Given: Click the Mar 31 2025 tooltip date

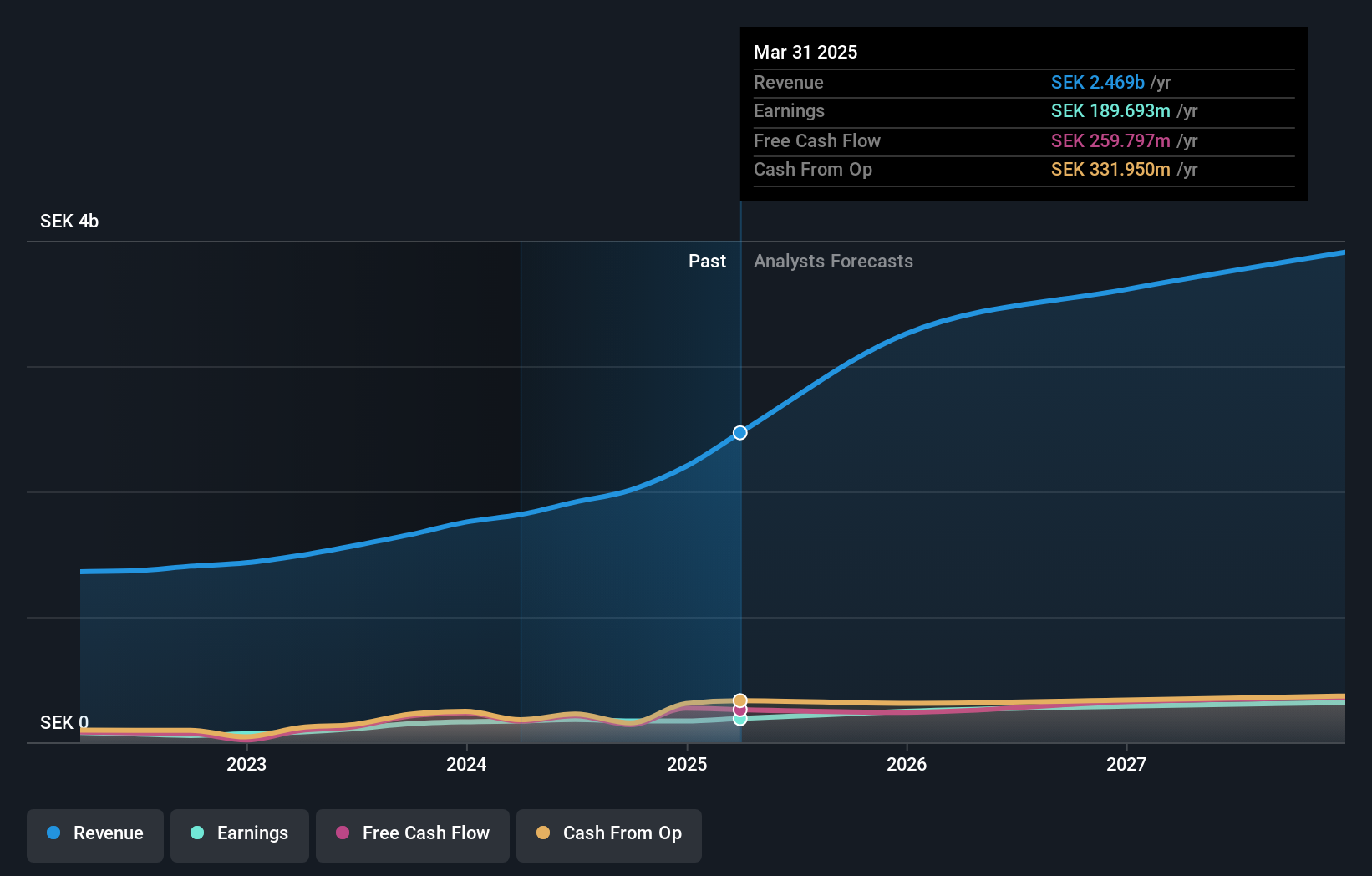Looking at the screenshot, I should coord(805,52).
